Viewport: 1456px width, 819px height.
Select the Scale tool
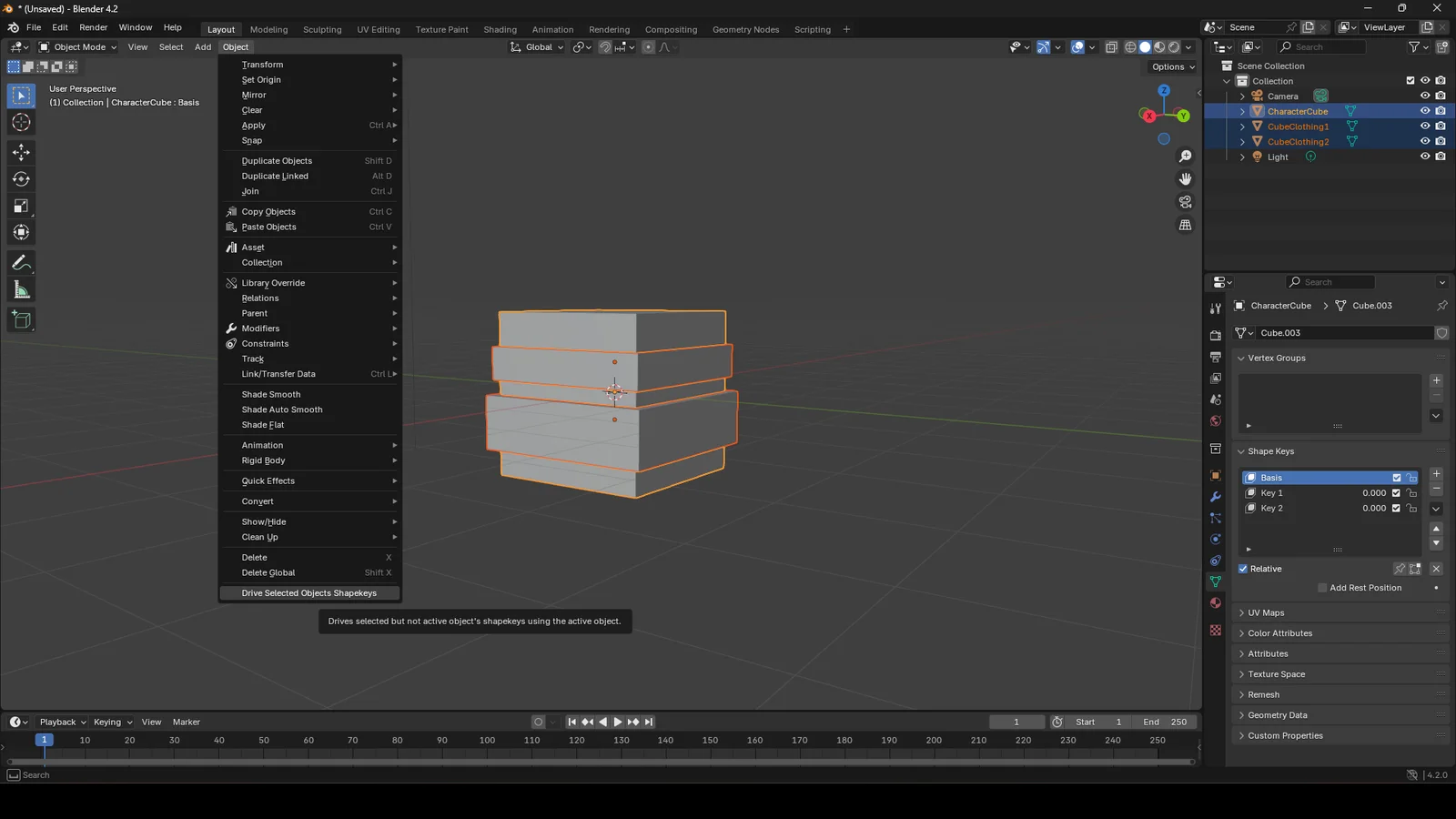(x=21, y=207)
